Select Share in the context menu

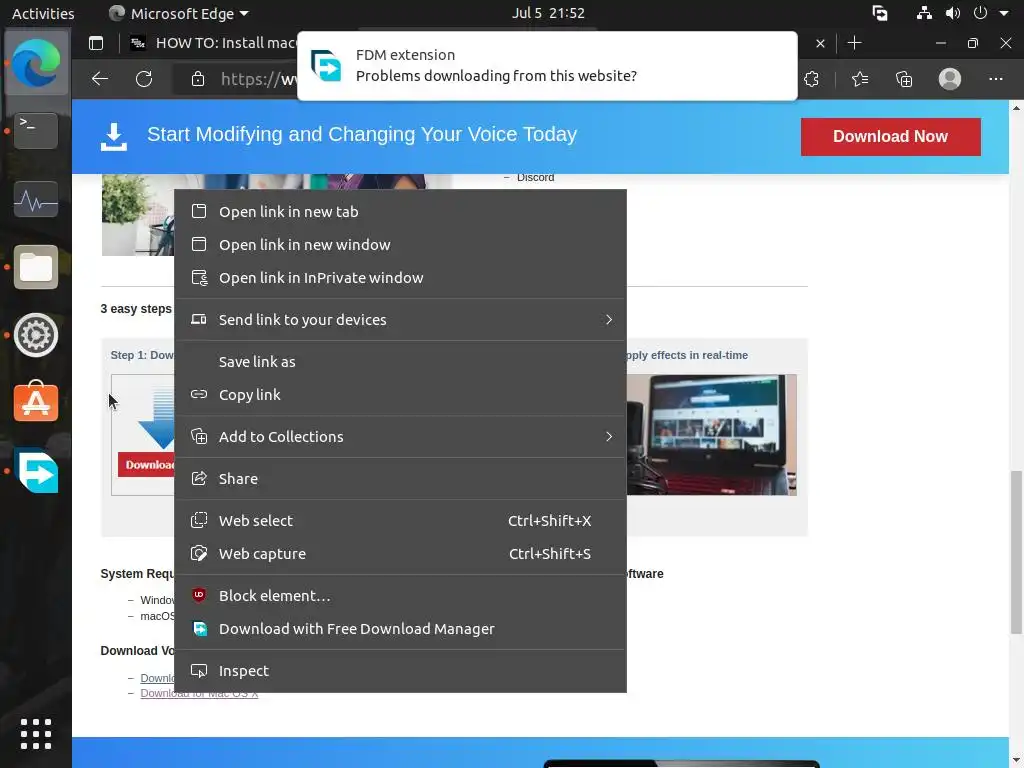pyautogui.click(x=400, y=478)
